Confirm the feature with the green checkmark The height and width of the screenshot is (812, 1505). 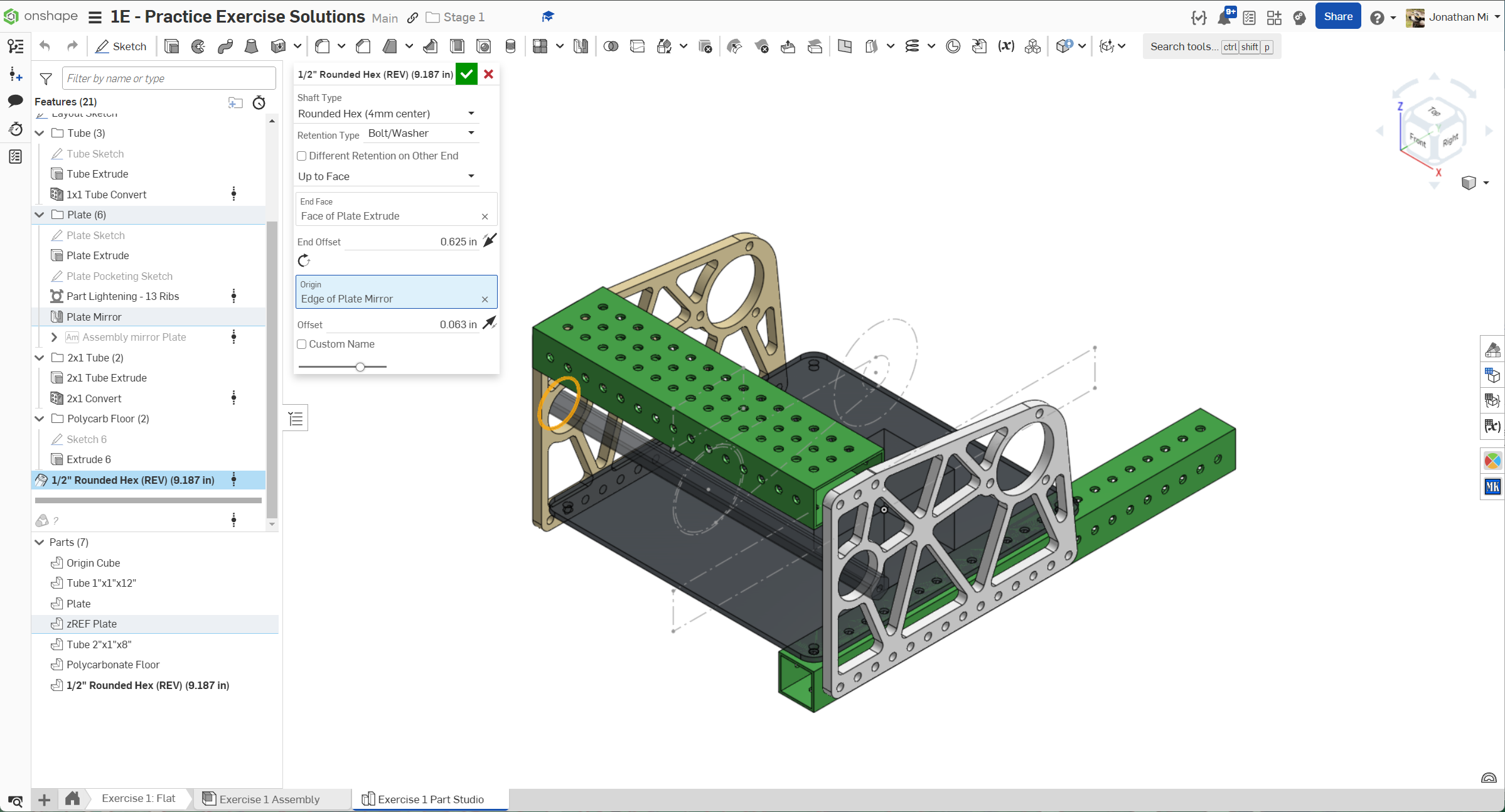466,74
